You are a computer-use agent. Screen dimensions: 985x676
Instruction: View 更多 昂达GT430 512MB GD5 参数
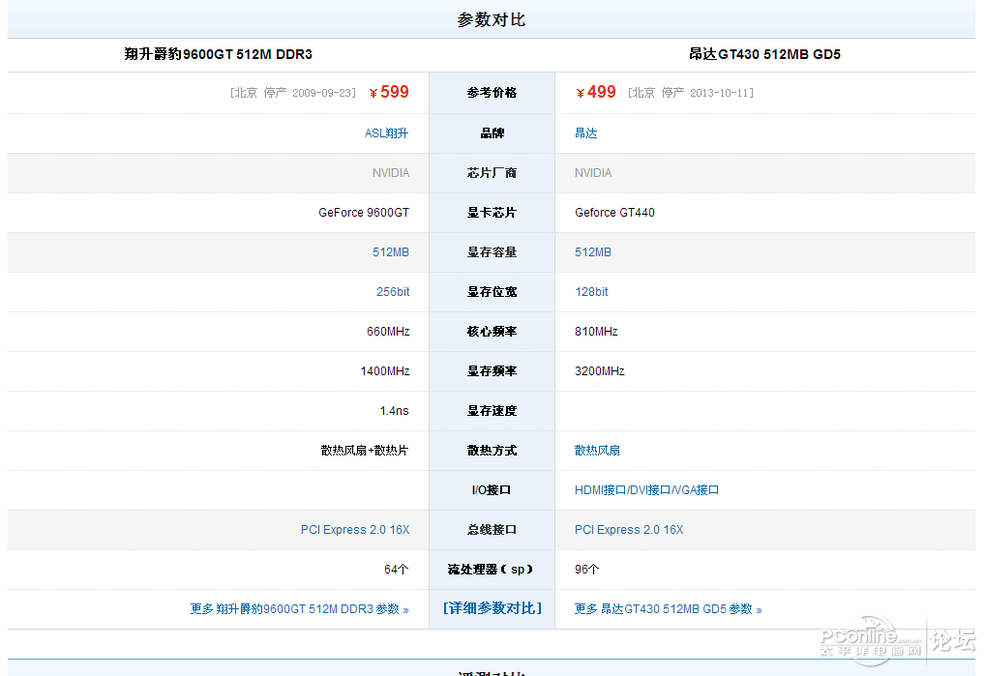pyautogui.click(x=668, y=609)
